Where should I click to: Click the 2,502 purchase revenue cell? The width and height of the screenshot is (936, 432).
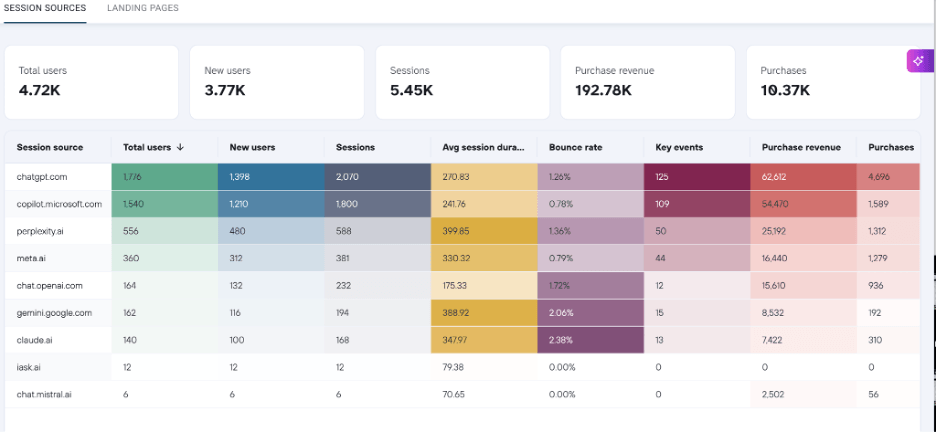pyautogui.click(x=803, y=394)
